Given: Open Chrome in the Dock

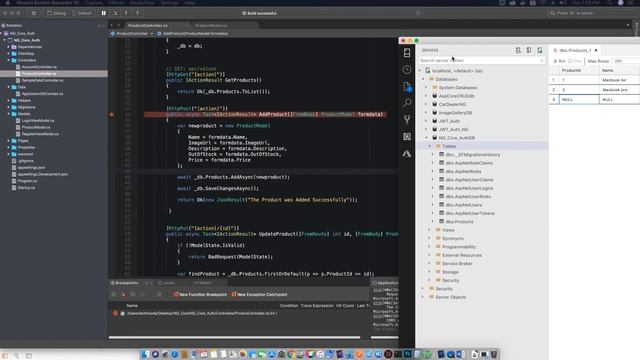Looking at the screenshot, I should pos(291,354).
